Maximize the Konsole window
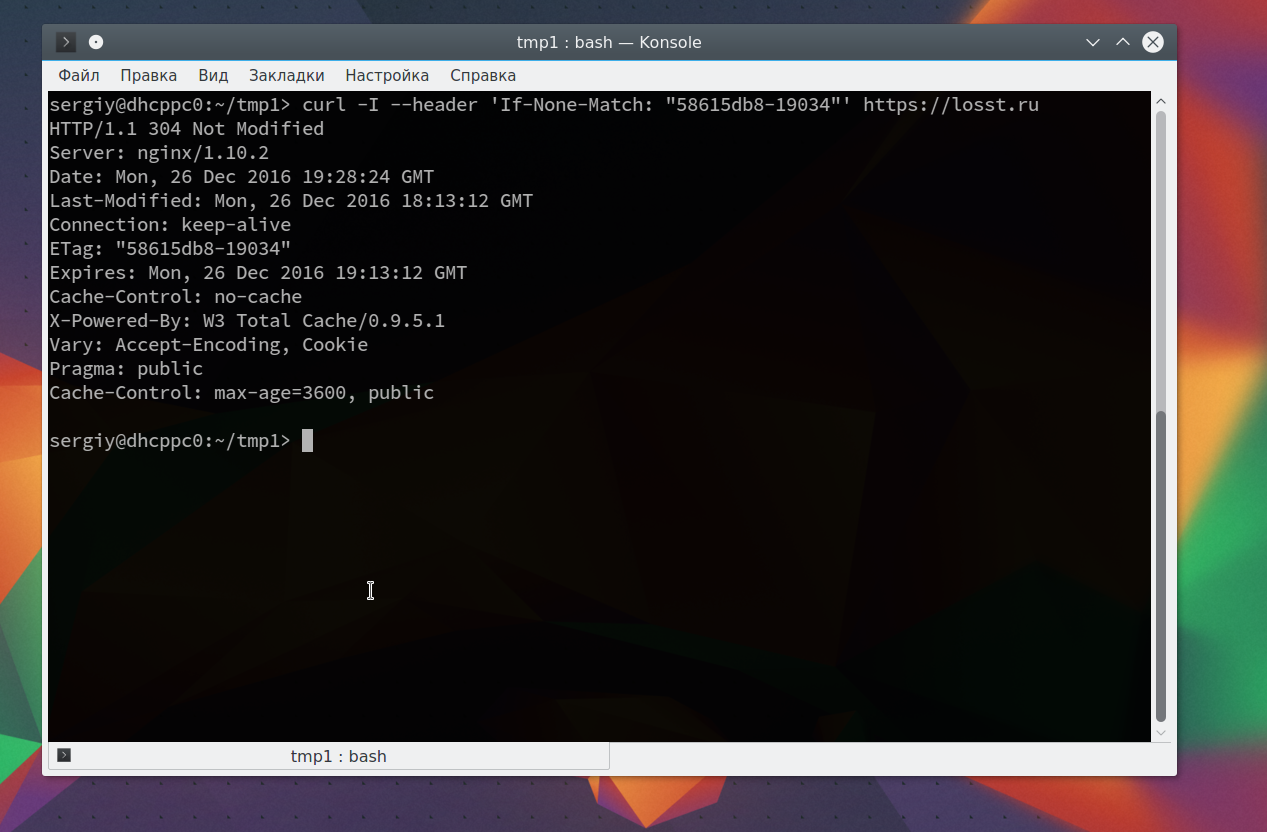 [x=1123, y=42]
